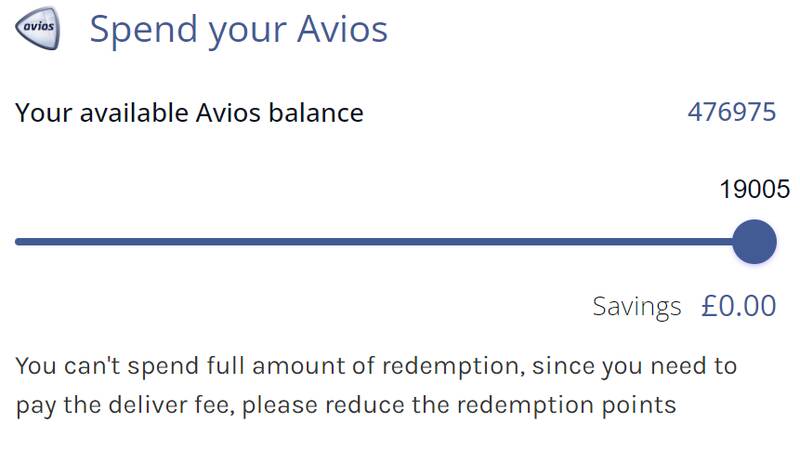Click the 476975 Avios balance value
This screenshot has width=800, height=450.
(732, 112)
